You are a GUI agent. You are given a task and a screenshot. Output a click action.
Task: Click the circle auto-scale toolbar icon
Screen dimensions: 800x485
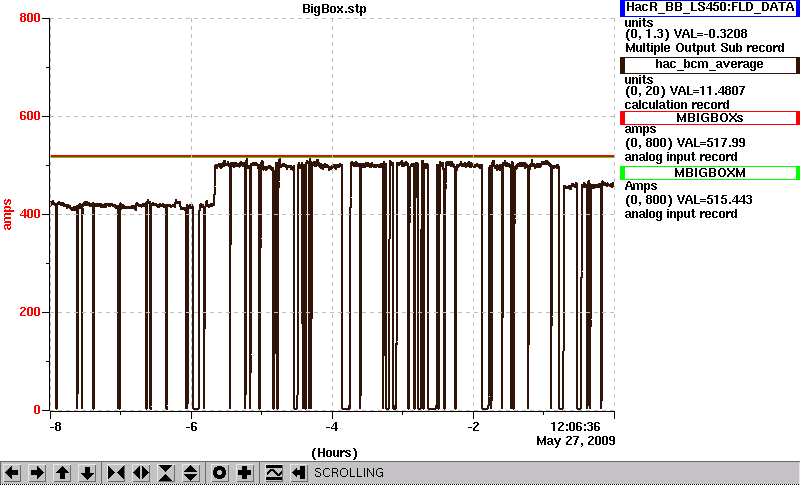(219, 473)
